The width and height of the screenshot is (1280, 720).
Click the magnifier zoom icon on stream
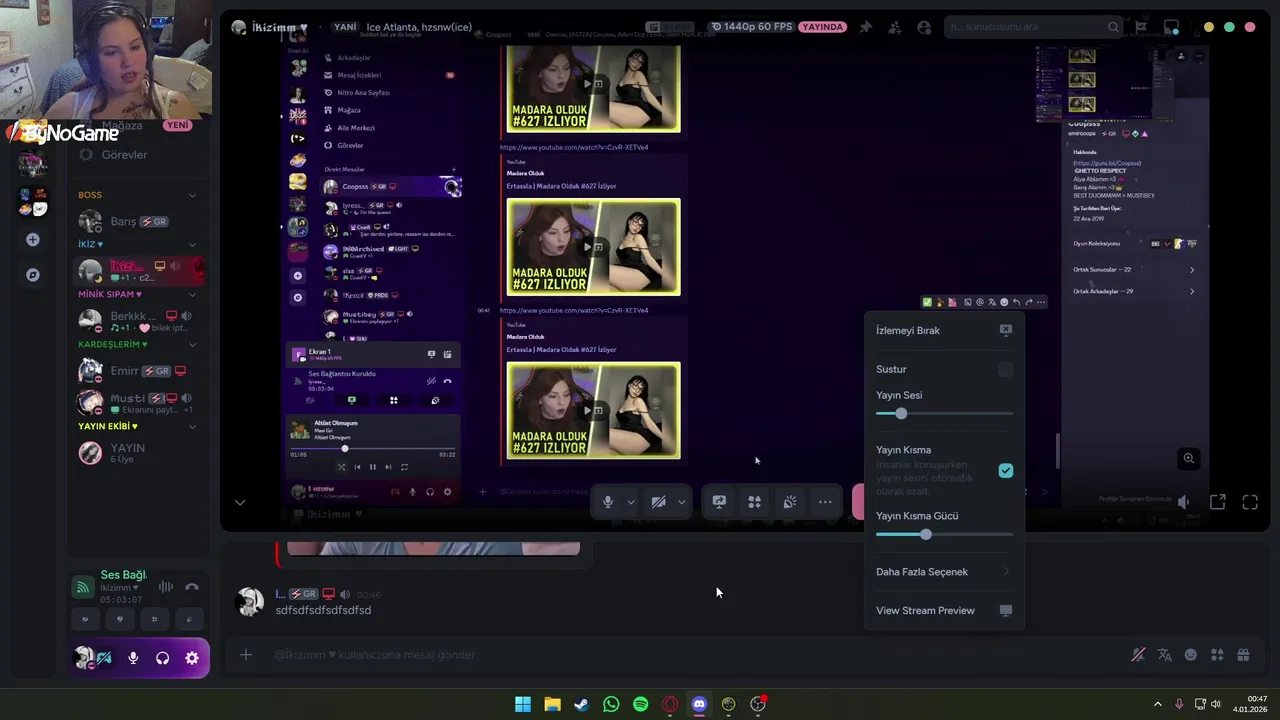pos(1189,458)
